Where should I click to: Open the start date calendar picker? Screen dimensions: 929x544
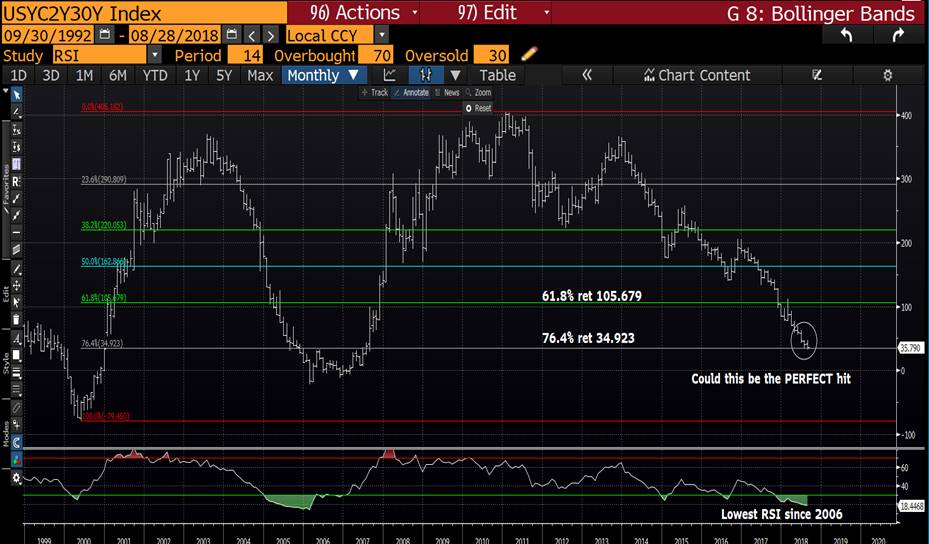click(104, 34)
